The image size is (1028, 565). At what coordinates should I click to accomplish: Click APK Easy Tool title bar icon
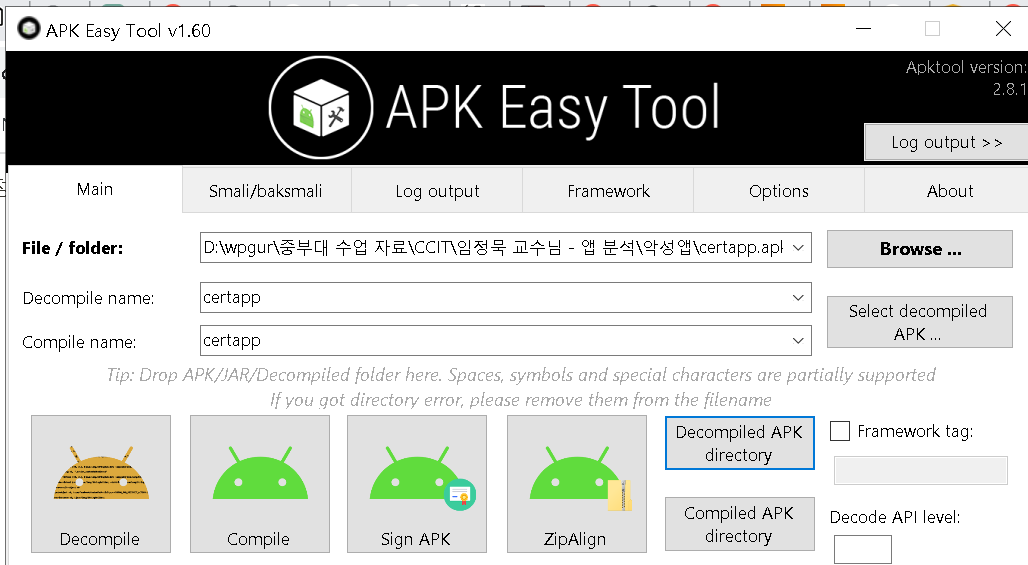click(28, 29)
